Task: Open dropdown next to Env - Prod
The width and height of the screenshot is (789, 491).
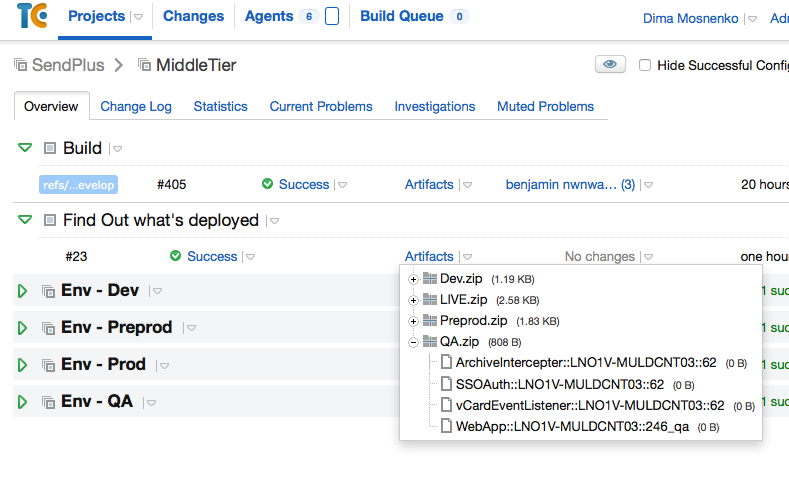Action: 164,366
